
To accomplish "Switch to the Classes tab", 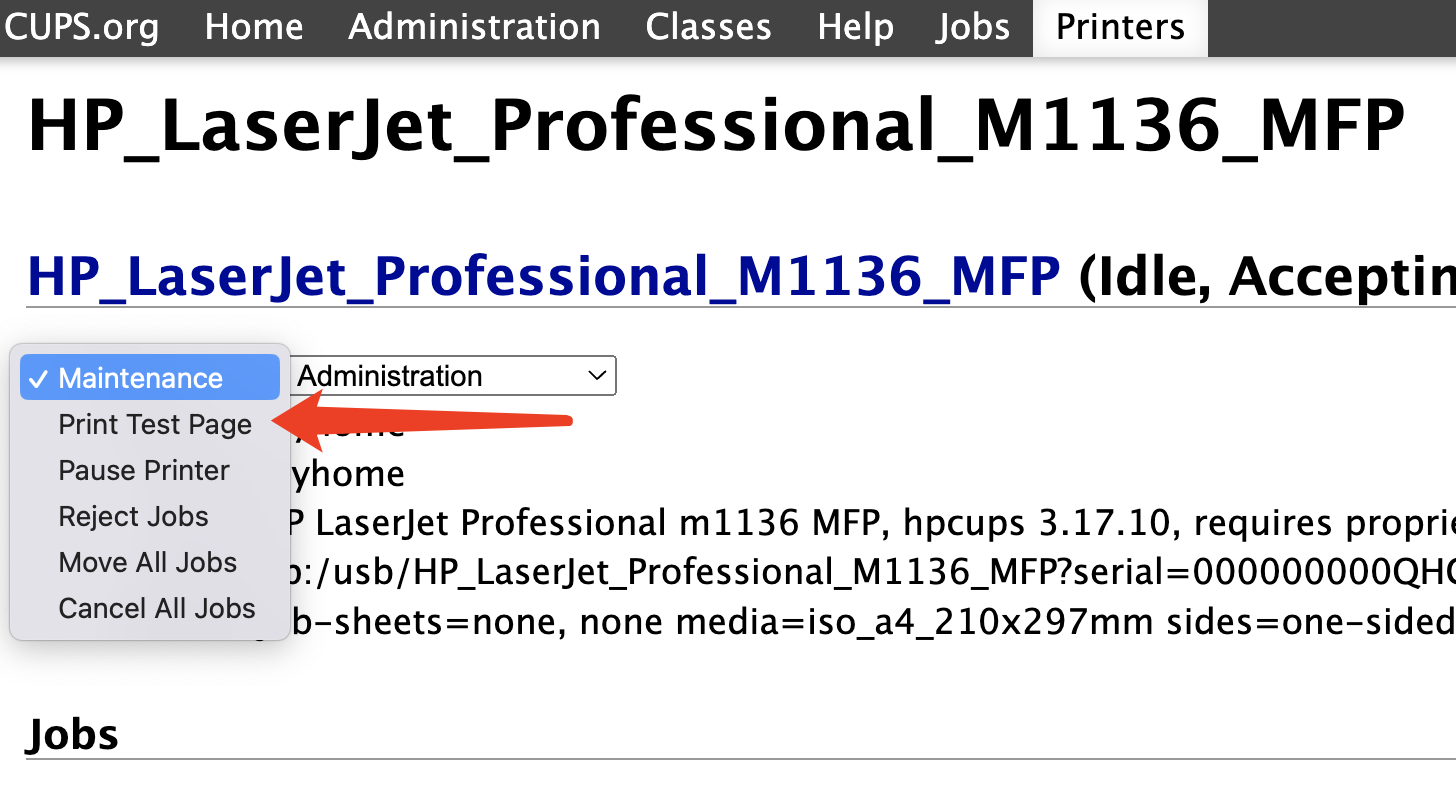I will (x=708, y=27).
